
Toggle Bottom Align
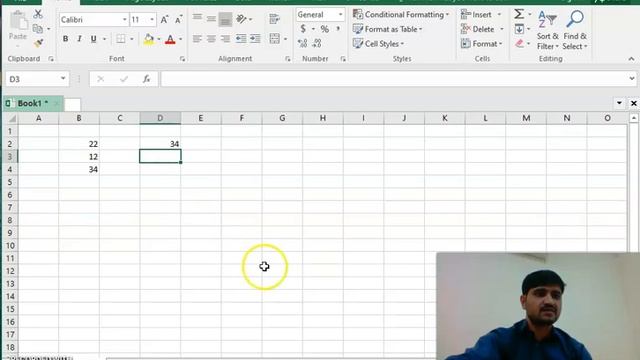tap(225, 19)
